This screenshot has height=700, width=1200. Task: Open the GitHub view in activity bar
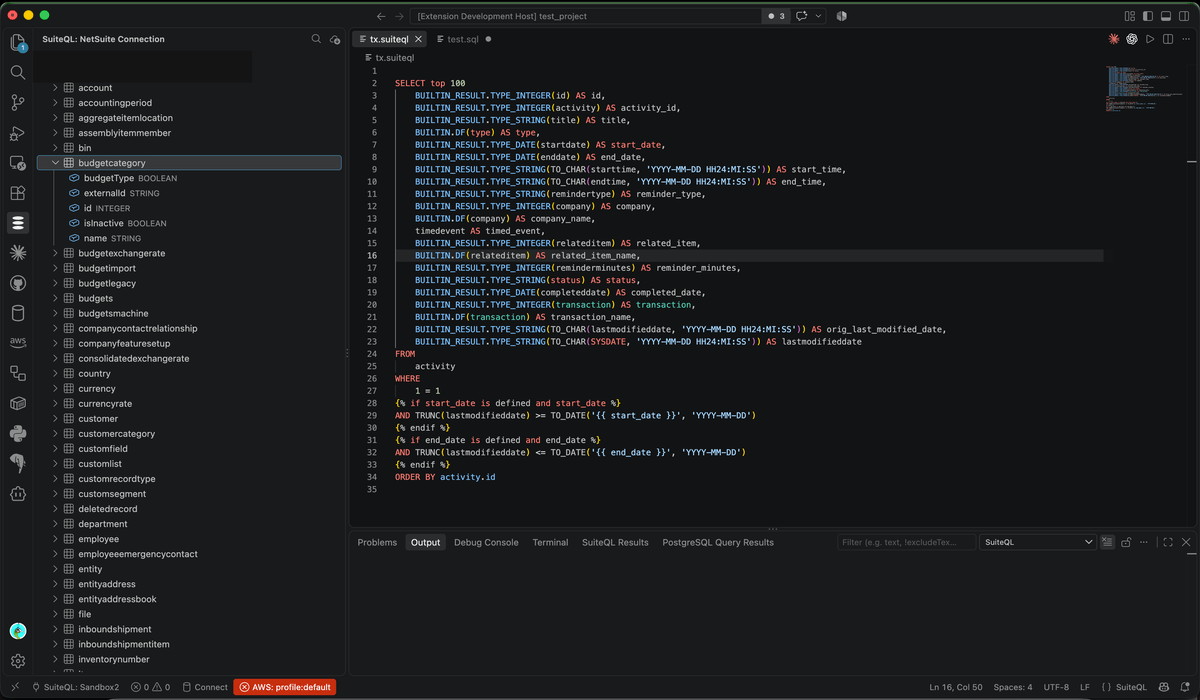(x=17, y=283)
